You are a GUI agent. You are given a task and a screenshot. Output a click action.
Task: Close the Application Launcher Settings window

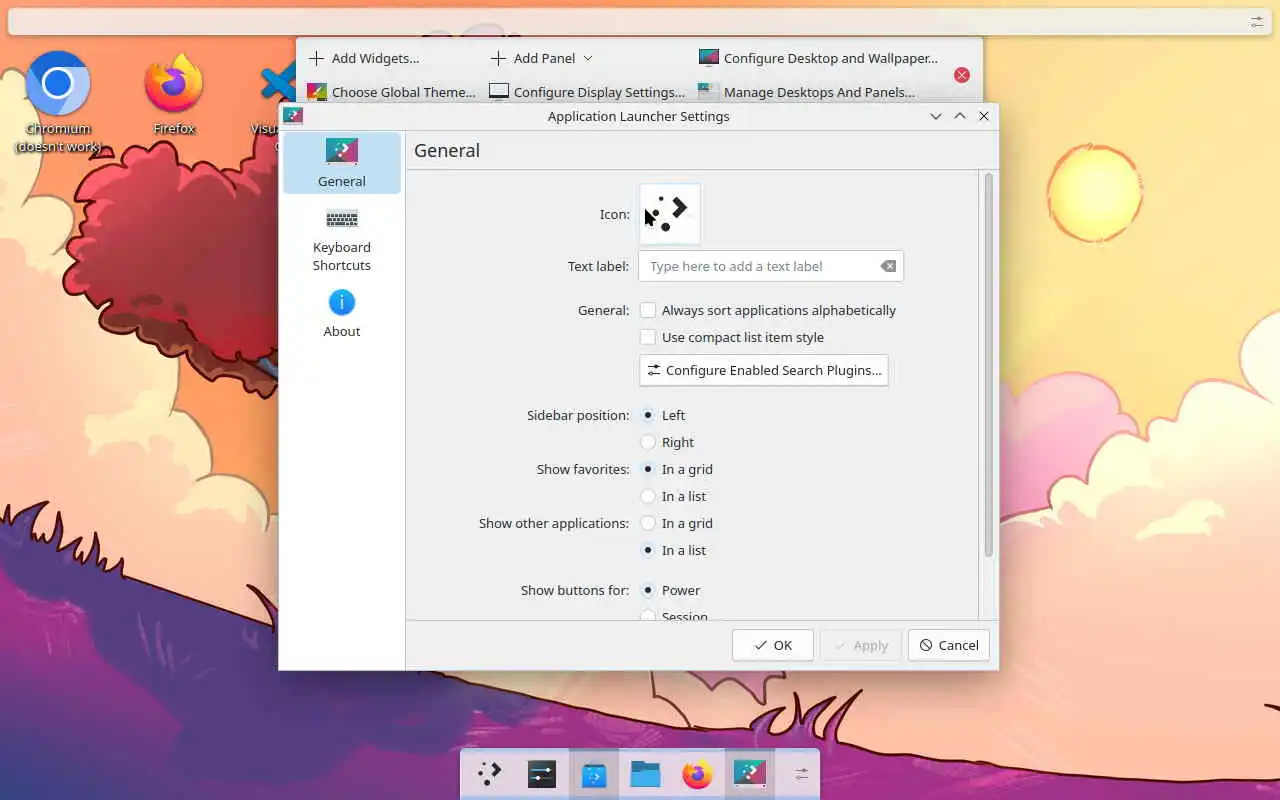984,116
